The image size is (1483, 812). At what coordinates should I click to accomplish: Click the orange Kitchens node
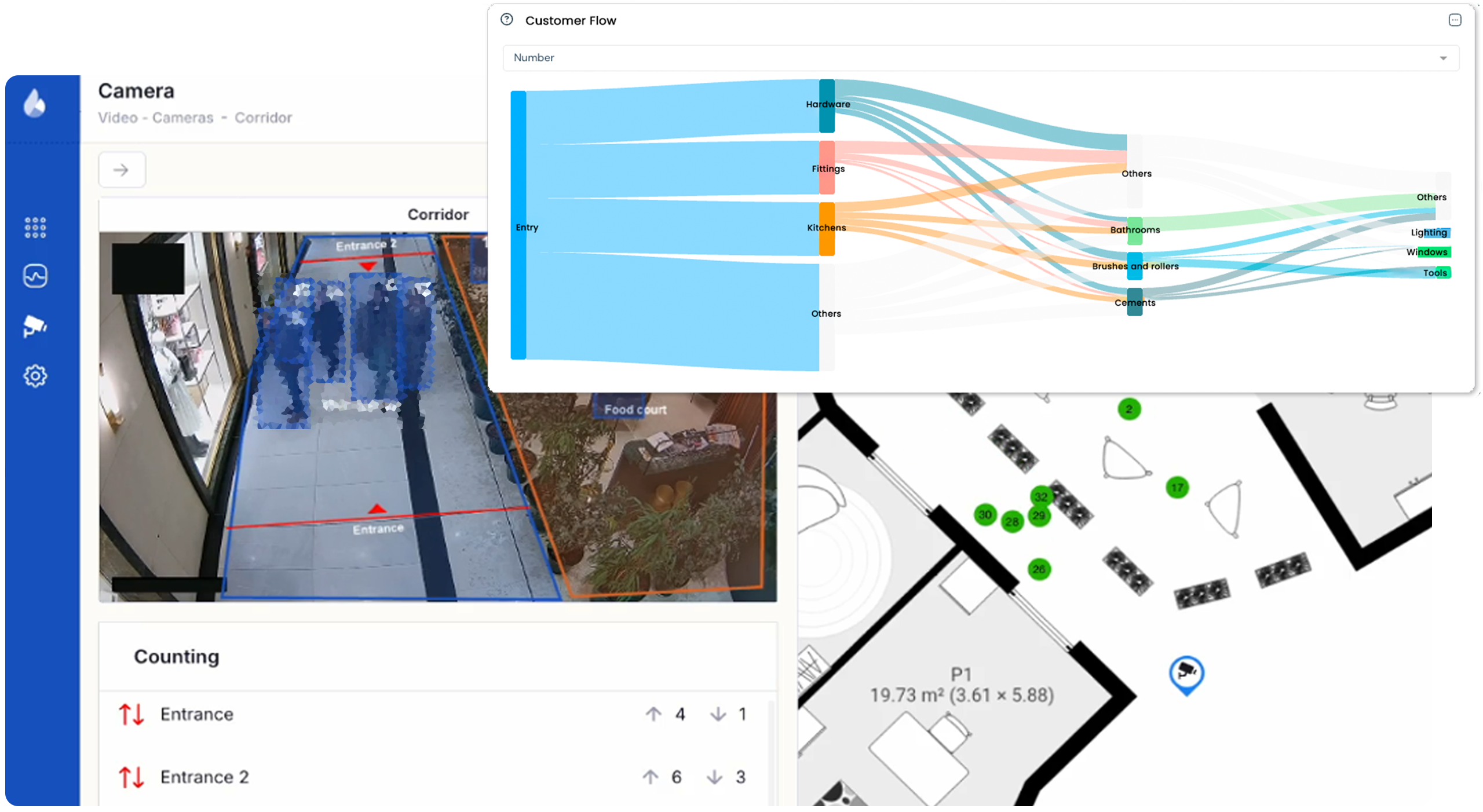[x=827, y=229]
